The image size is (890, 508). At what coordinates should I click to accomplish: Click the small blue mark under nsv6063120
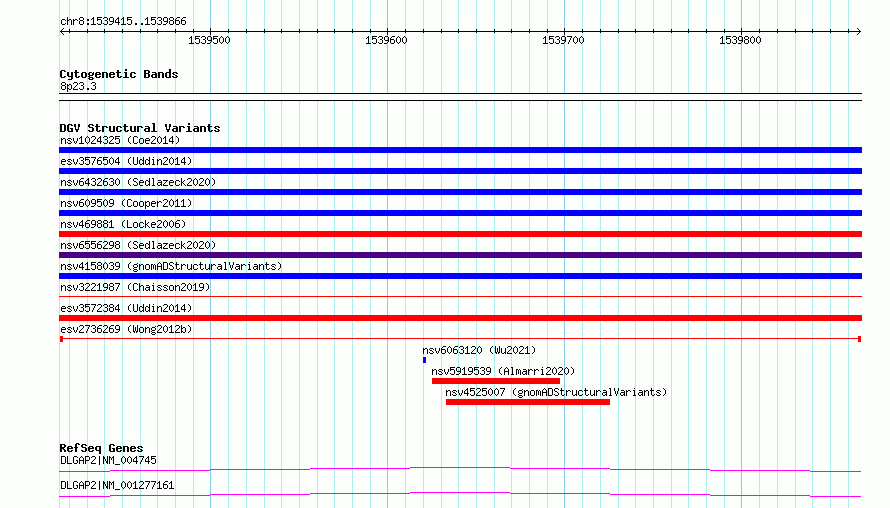tap(425, 360)
